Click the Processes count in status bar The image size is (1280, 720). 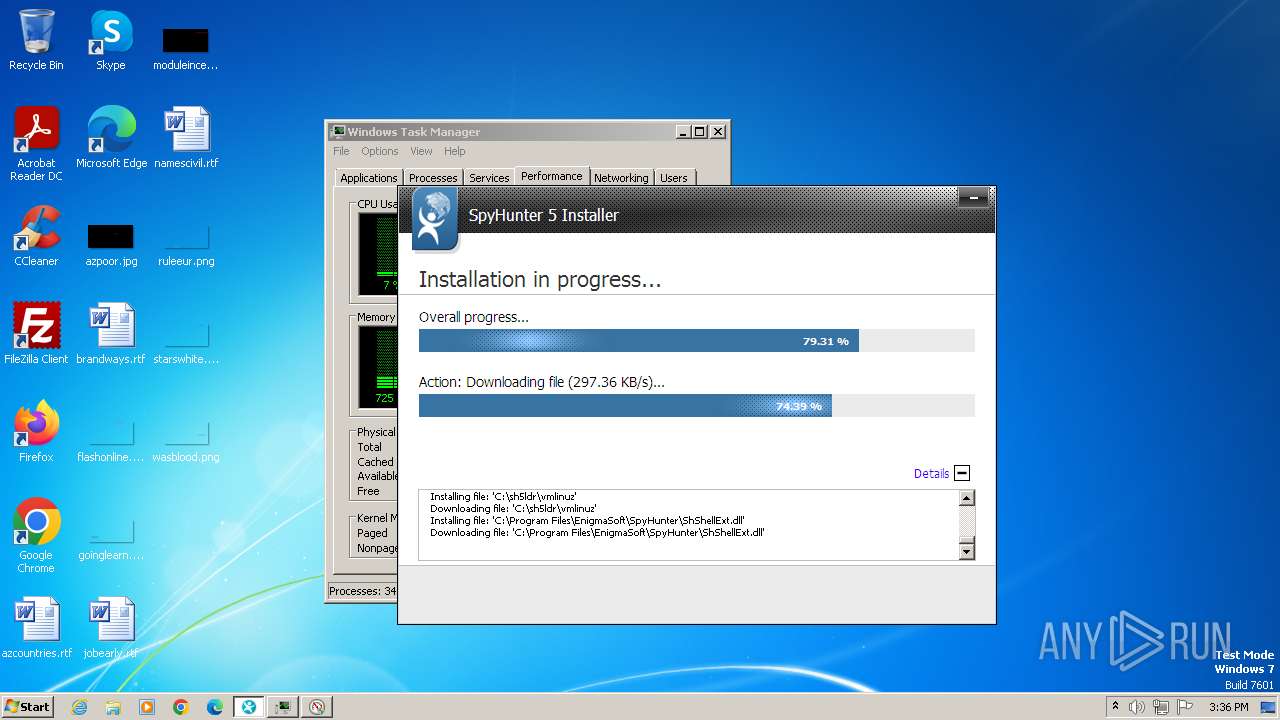[363, 591]
